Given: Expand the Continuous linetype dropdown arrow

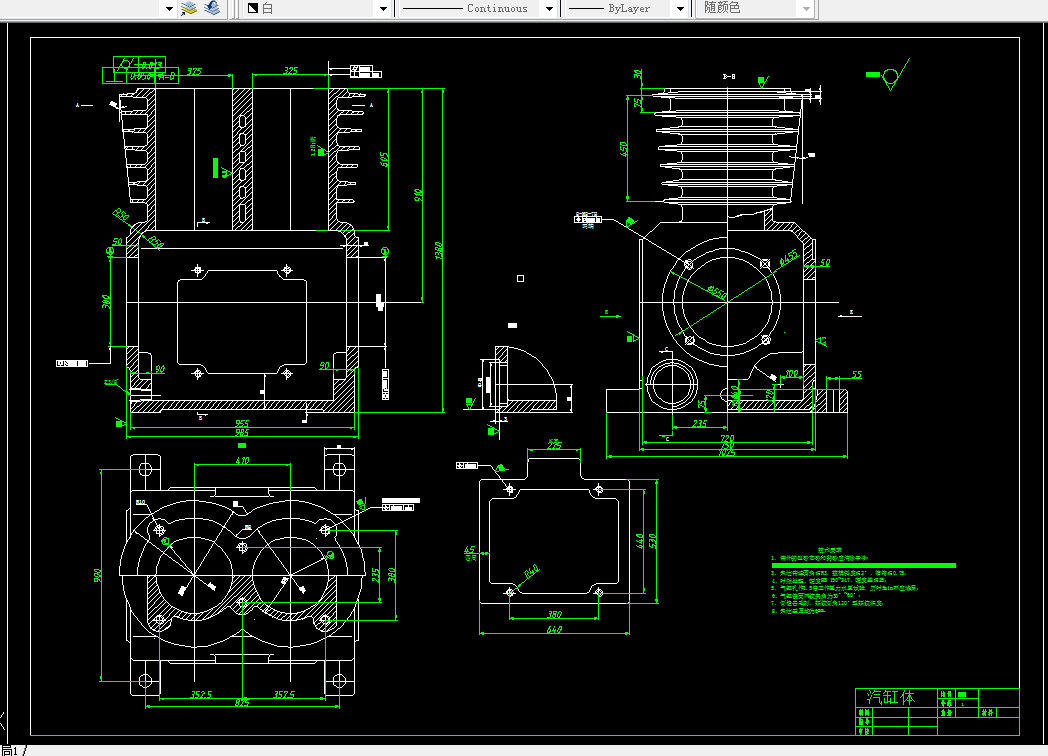Looking at the screenshot, I should coord(549,9).
